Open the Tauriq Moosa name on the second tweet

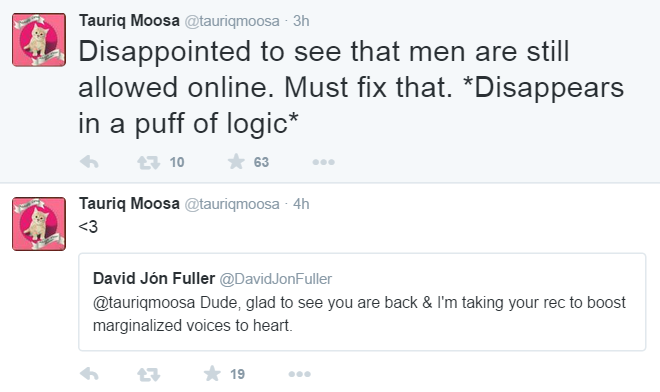tap(129, 204)
